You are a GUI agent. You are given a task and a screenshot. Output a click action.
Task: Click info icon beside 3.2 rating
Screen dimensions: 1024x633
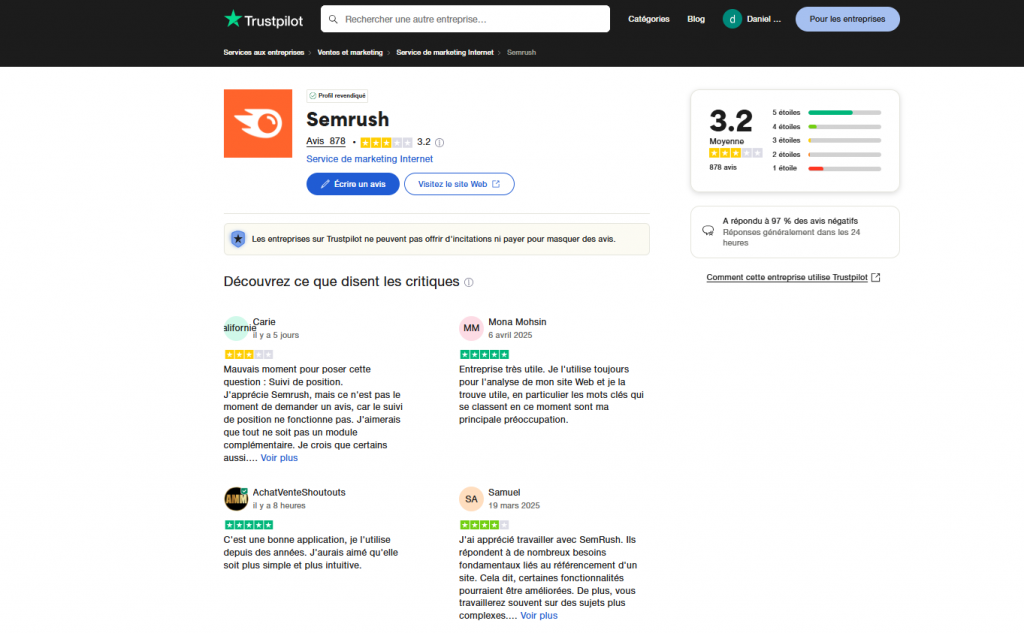point(440,142)
